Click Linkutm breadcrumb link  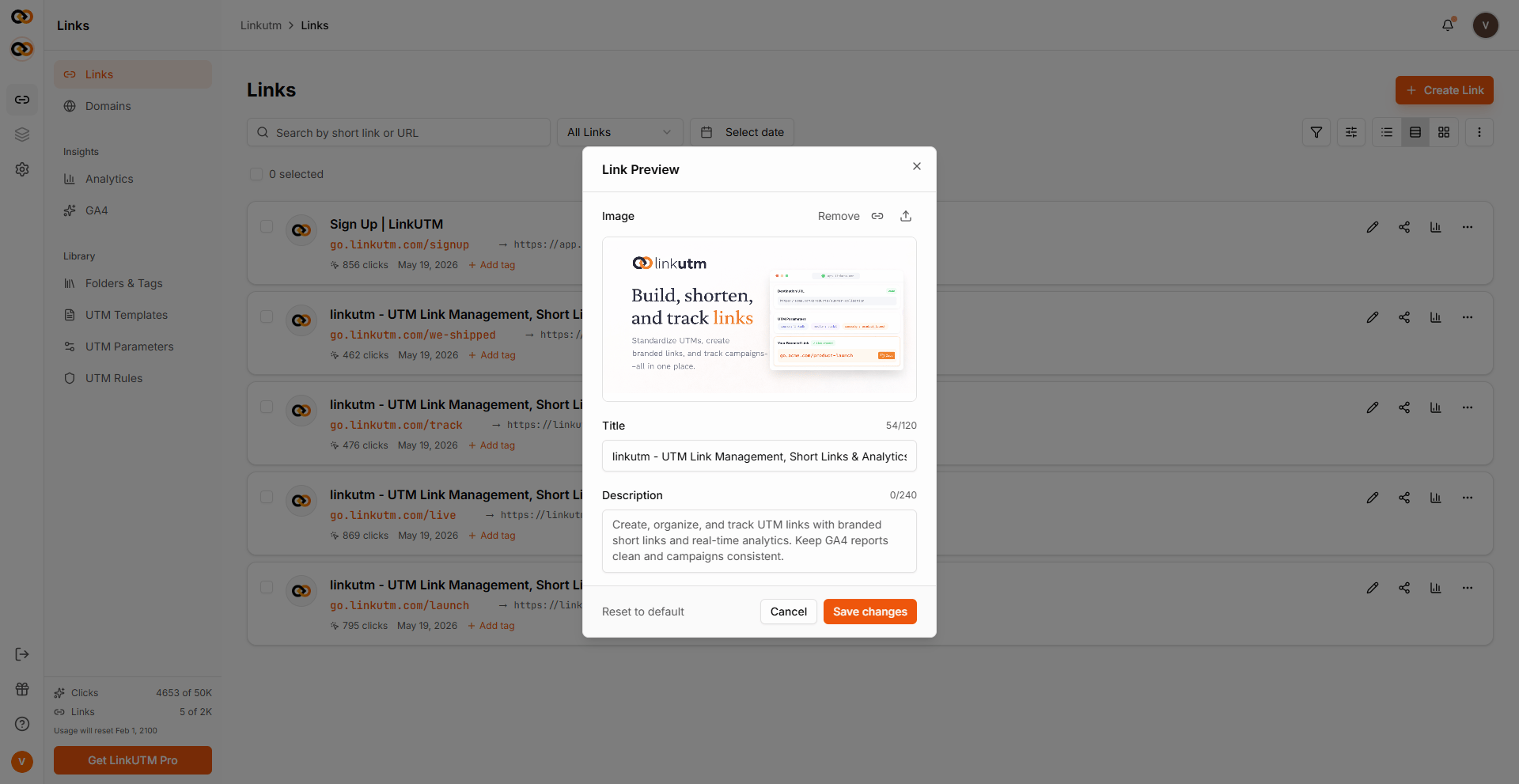(261, 25)
